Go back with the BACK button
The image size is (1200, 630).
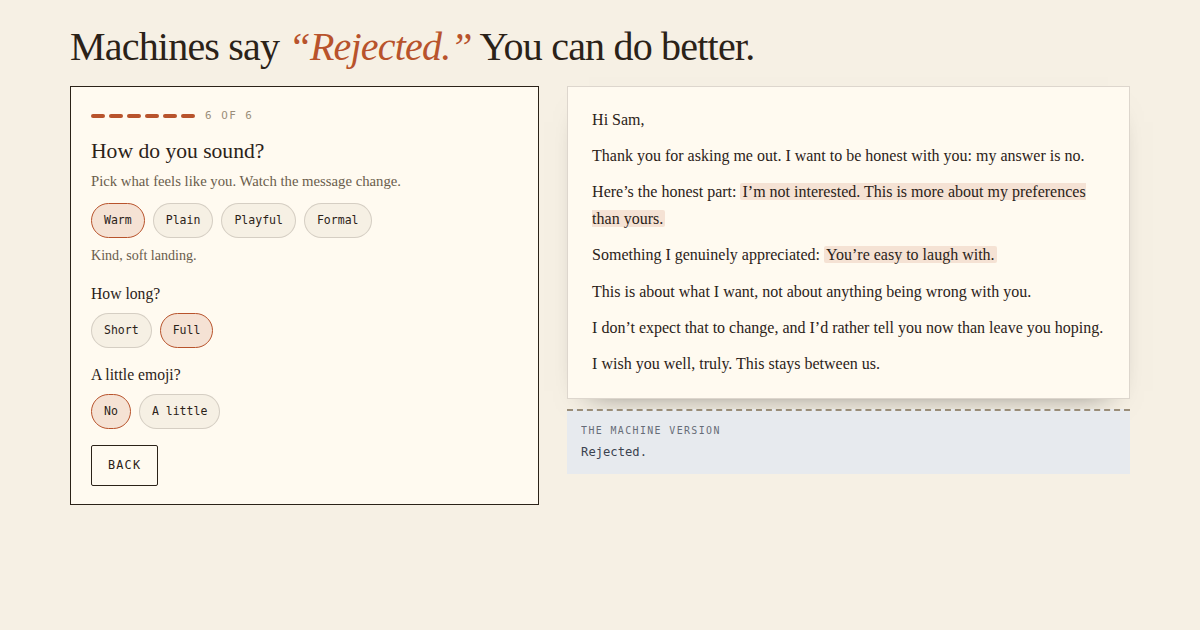coord(124,465)
